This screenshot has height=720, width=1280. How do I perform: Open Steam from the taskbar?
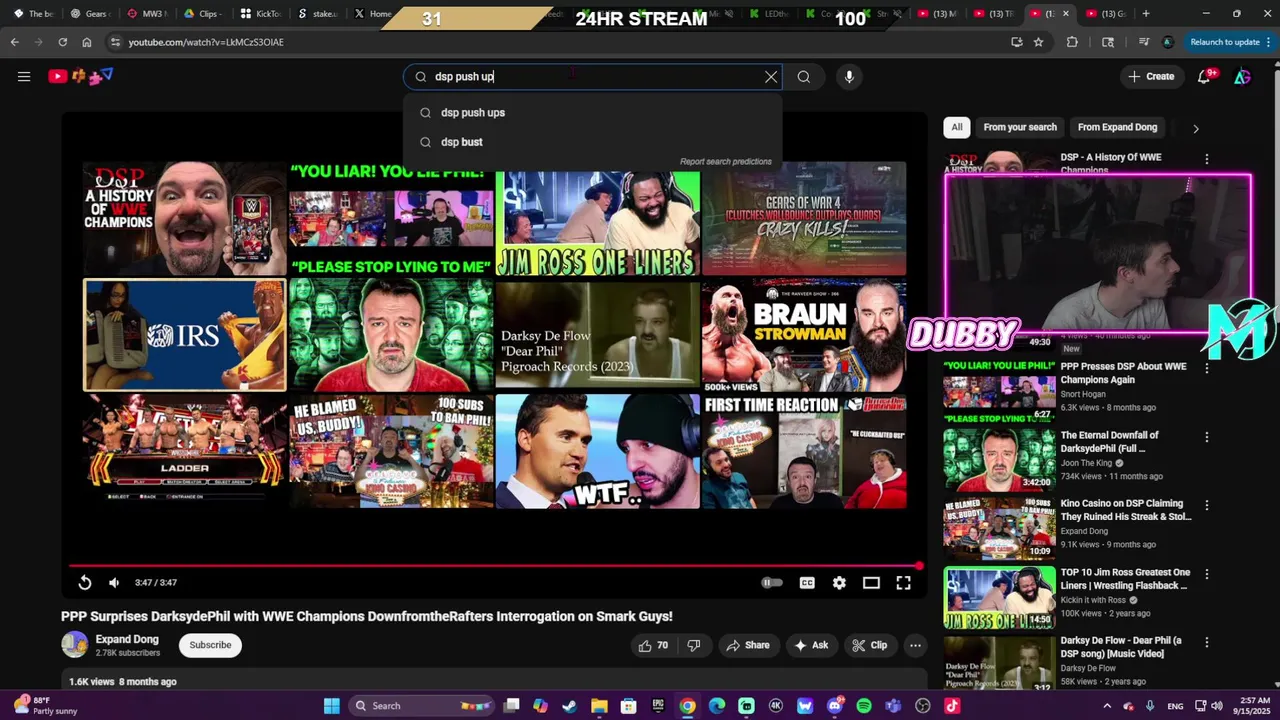(569, 706)
